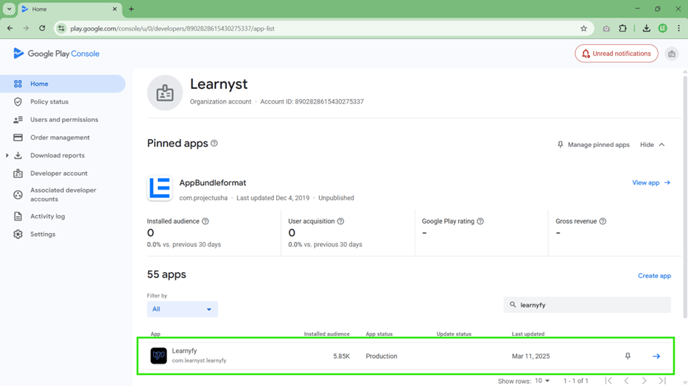Focus the app search field containing learnyfy
Screen dimensions: 688x386
coord(587,305)
